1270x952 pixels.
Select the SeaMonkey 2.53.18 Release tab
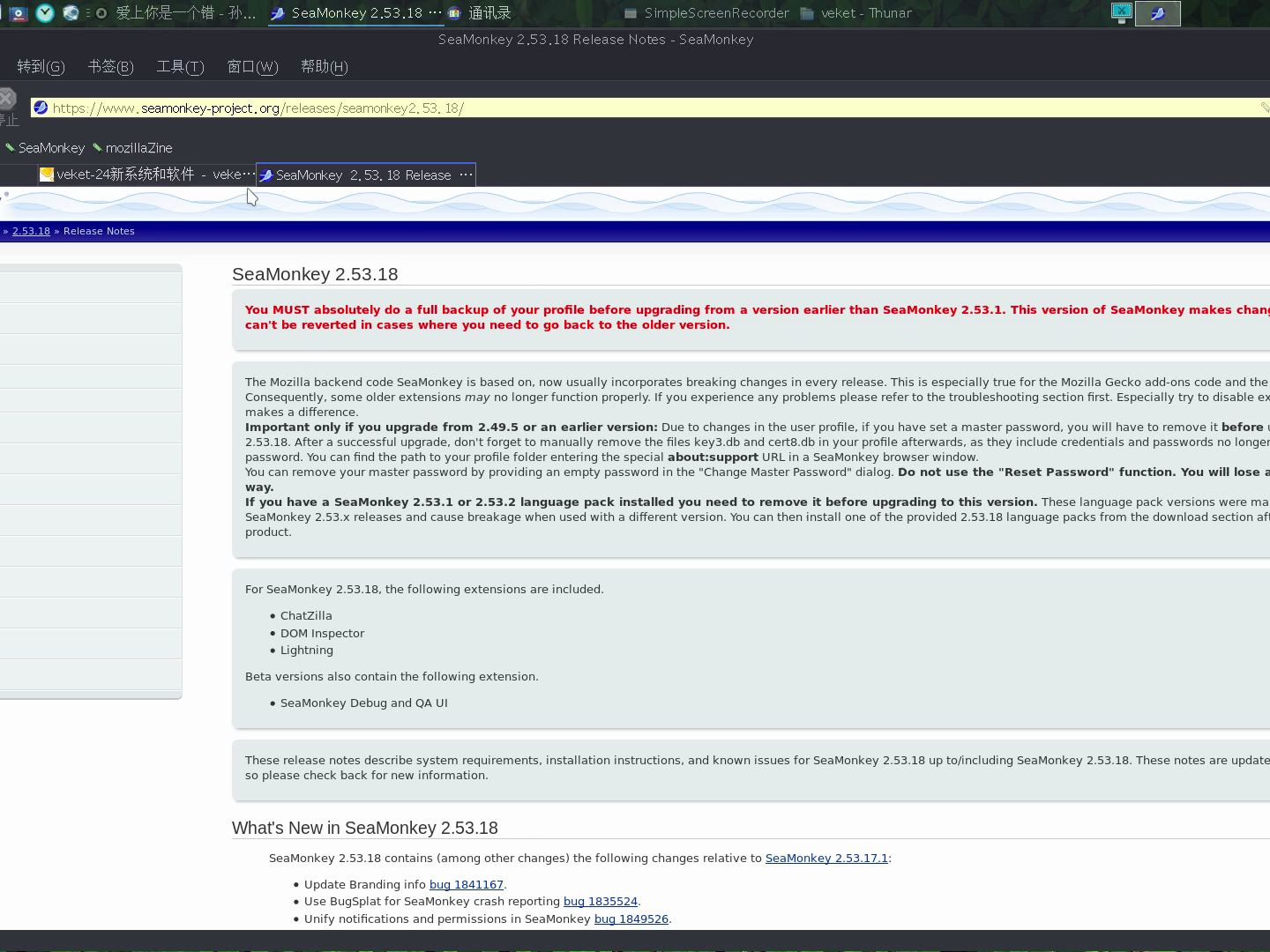[366, 175]
